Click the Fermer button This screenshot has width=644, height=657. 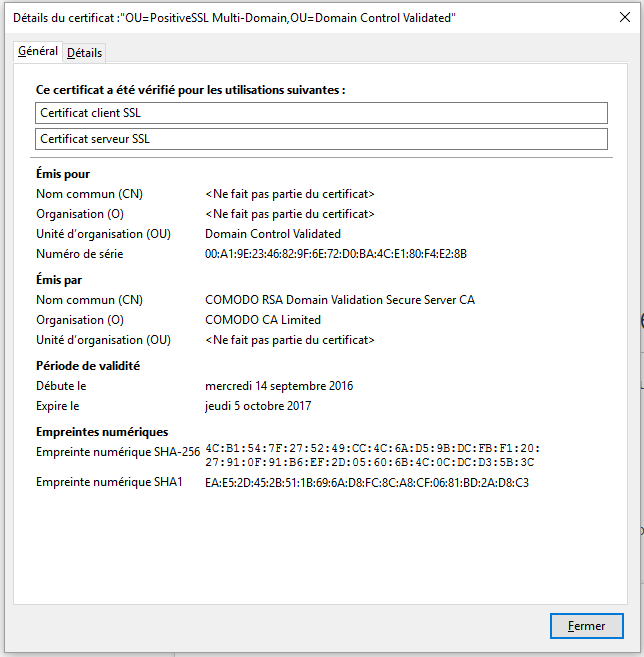(586, 626)
